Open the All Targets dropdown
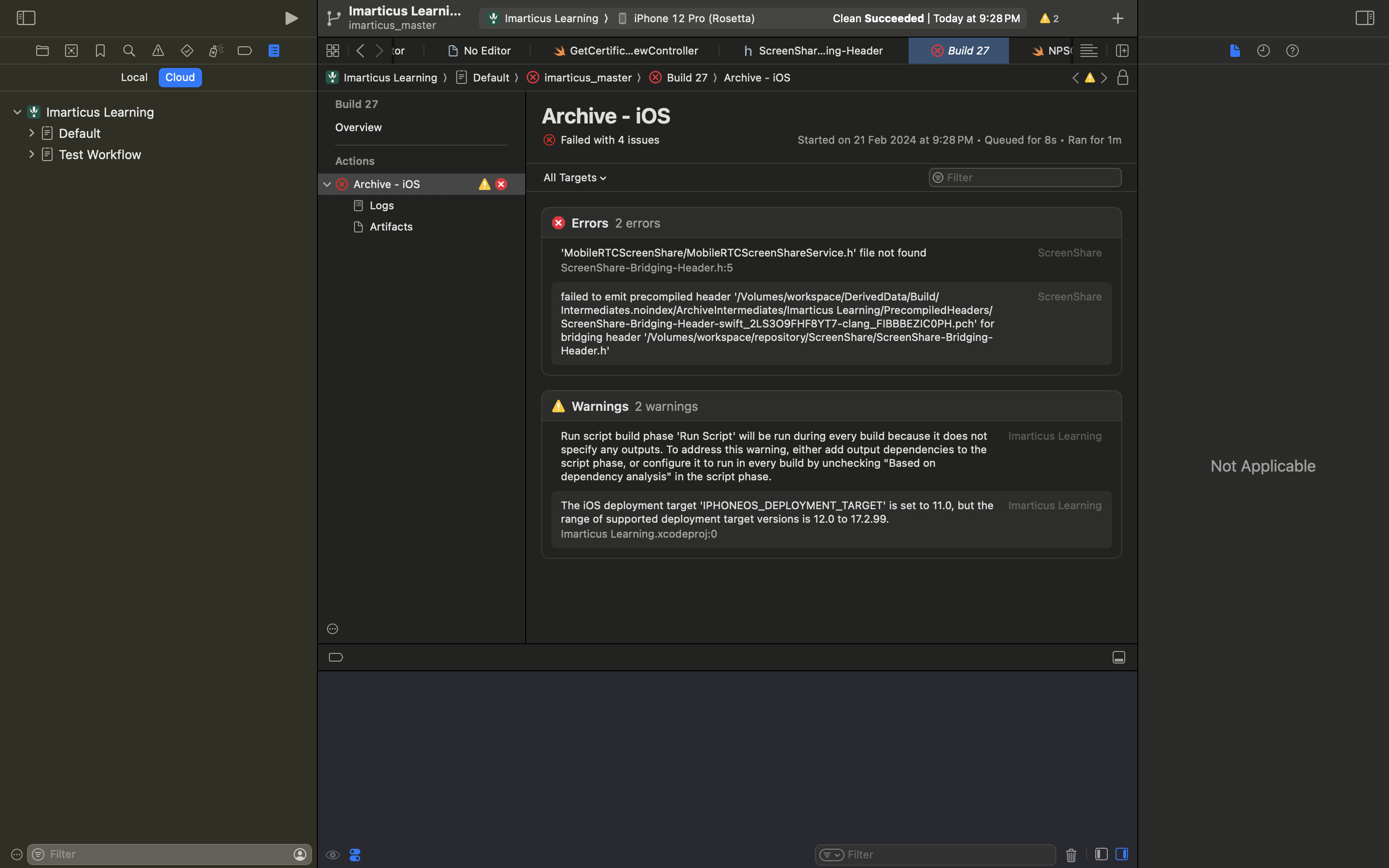The image size is (1389, 868). 574,178
